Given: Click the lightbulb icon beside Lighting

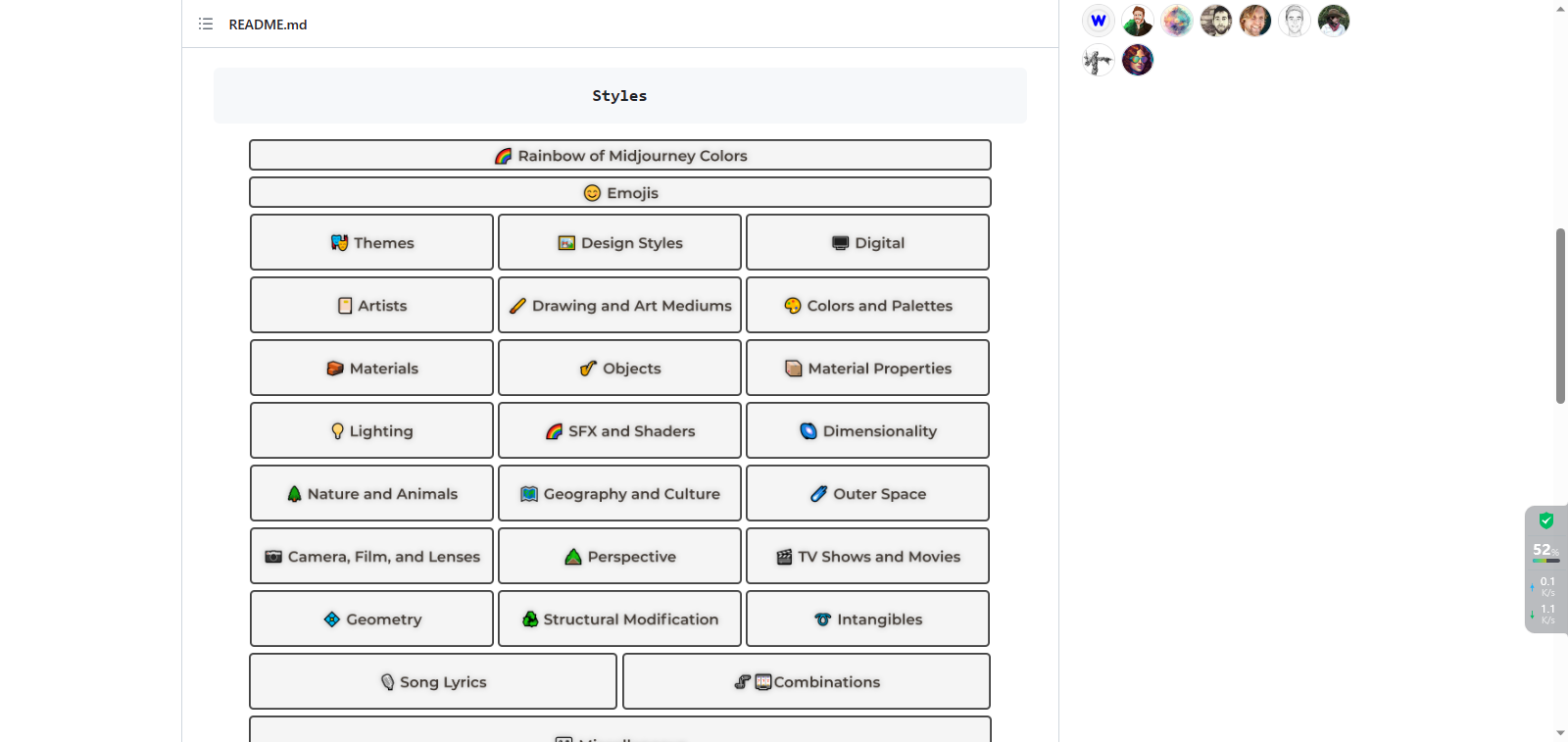Looking at the screenshot, I should tap(337, 431).
